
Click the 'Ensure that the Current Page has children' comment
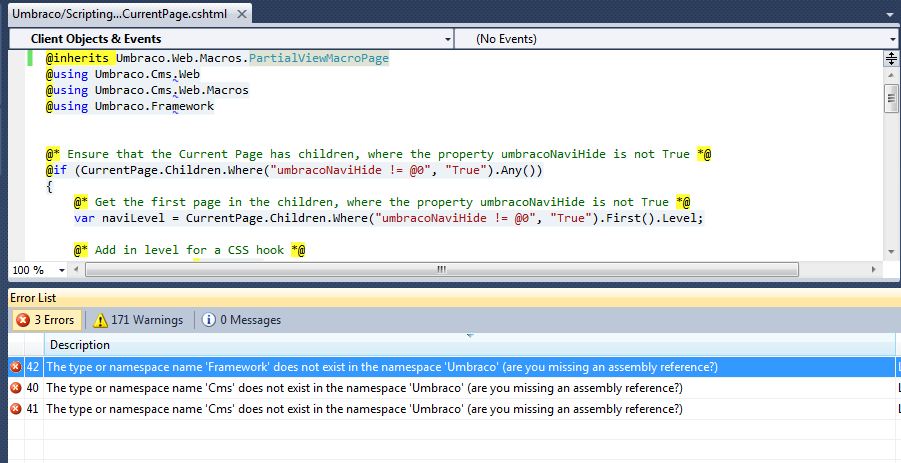tap(378, 155)
